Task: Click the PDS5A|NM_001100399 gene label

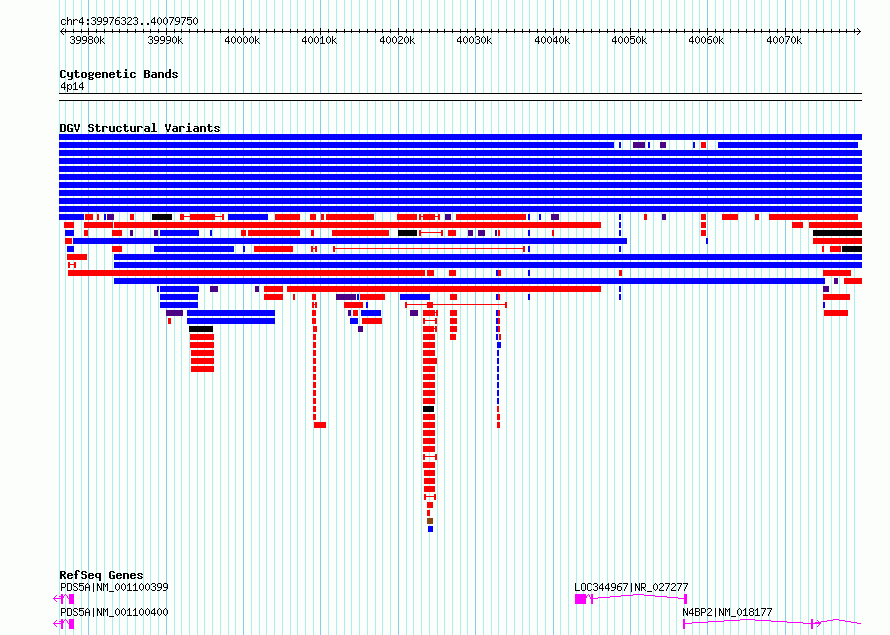Action: click(x=114, y=587)
